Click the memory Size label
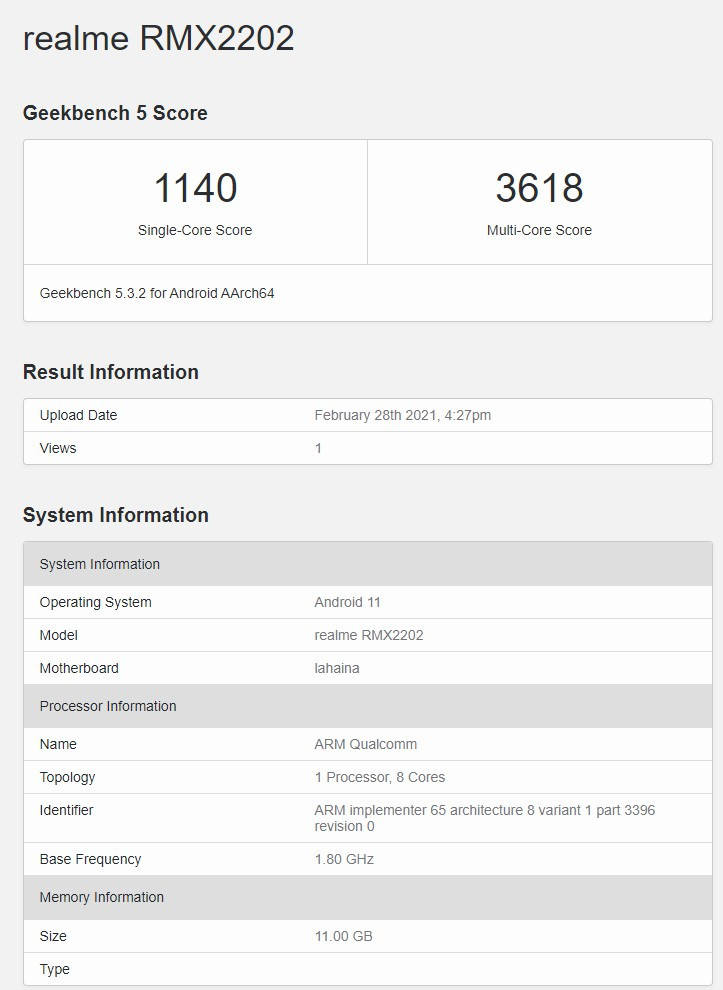723x990 pixels. (x=53, y=936)
